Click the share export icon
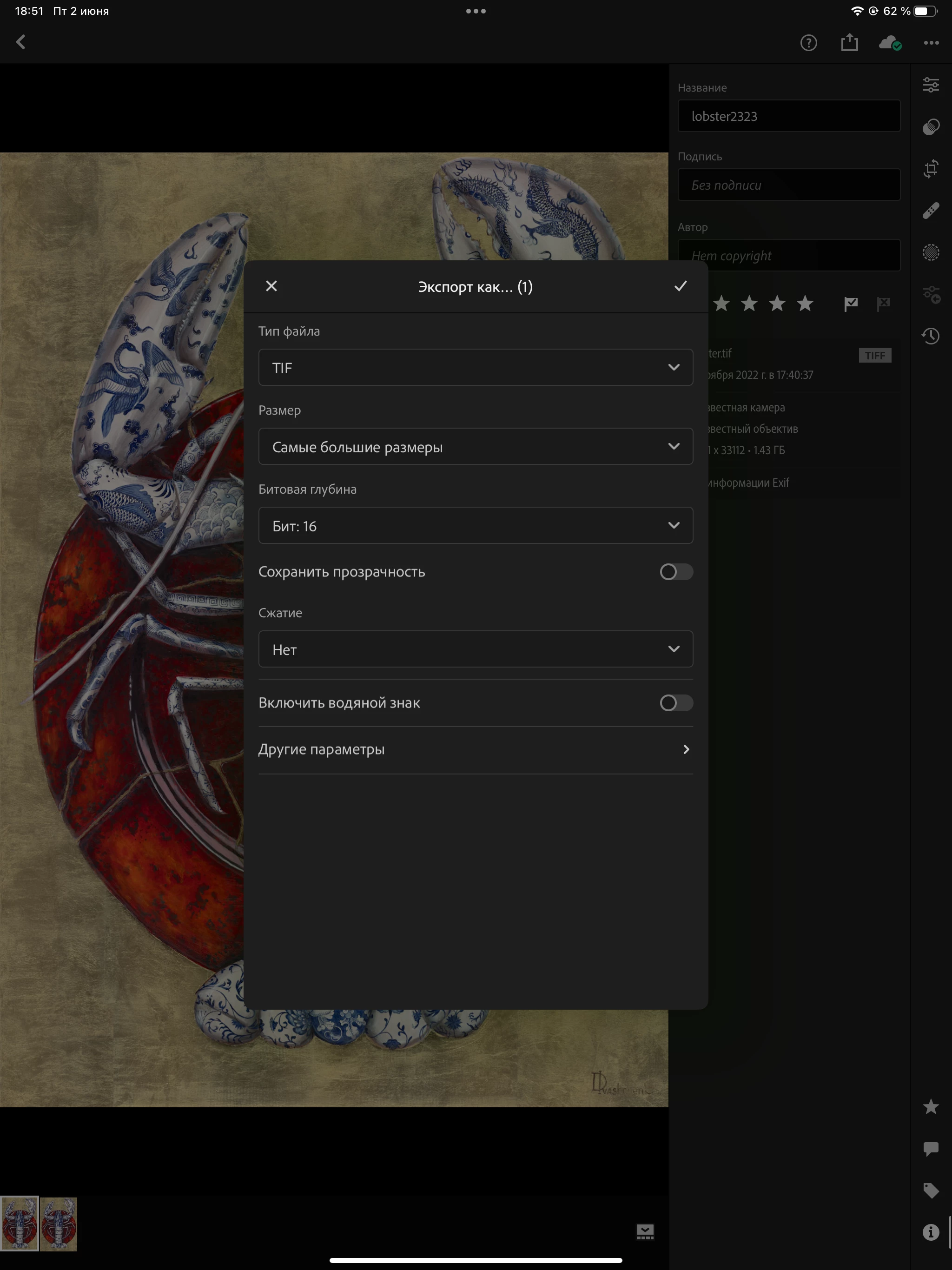Viewport: 952px width, 1270px height. [x=849, y=42]
